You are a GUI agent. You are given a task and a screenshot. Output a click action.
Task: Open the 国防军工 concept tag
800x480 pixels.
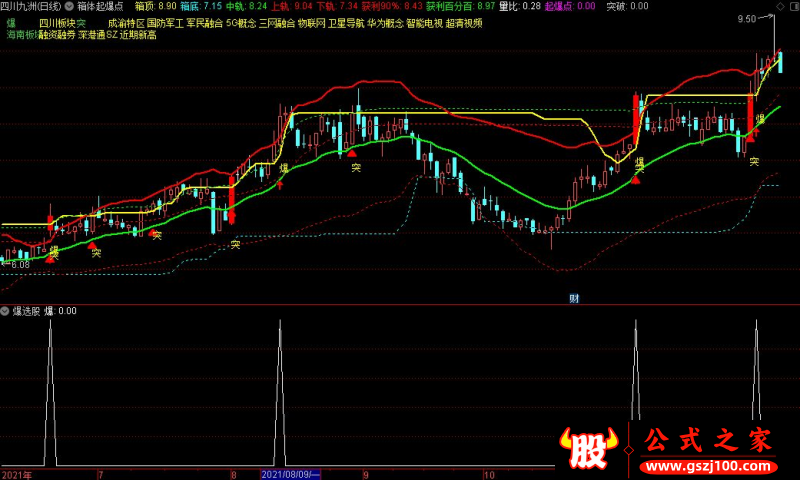tap(165, 23)
